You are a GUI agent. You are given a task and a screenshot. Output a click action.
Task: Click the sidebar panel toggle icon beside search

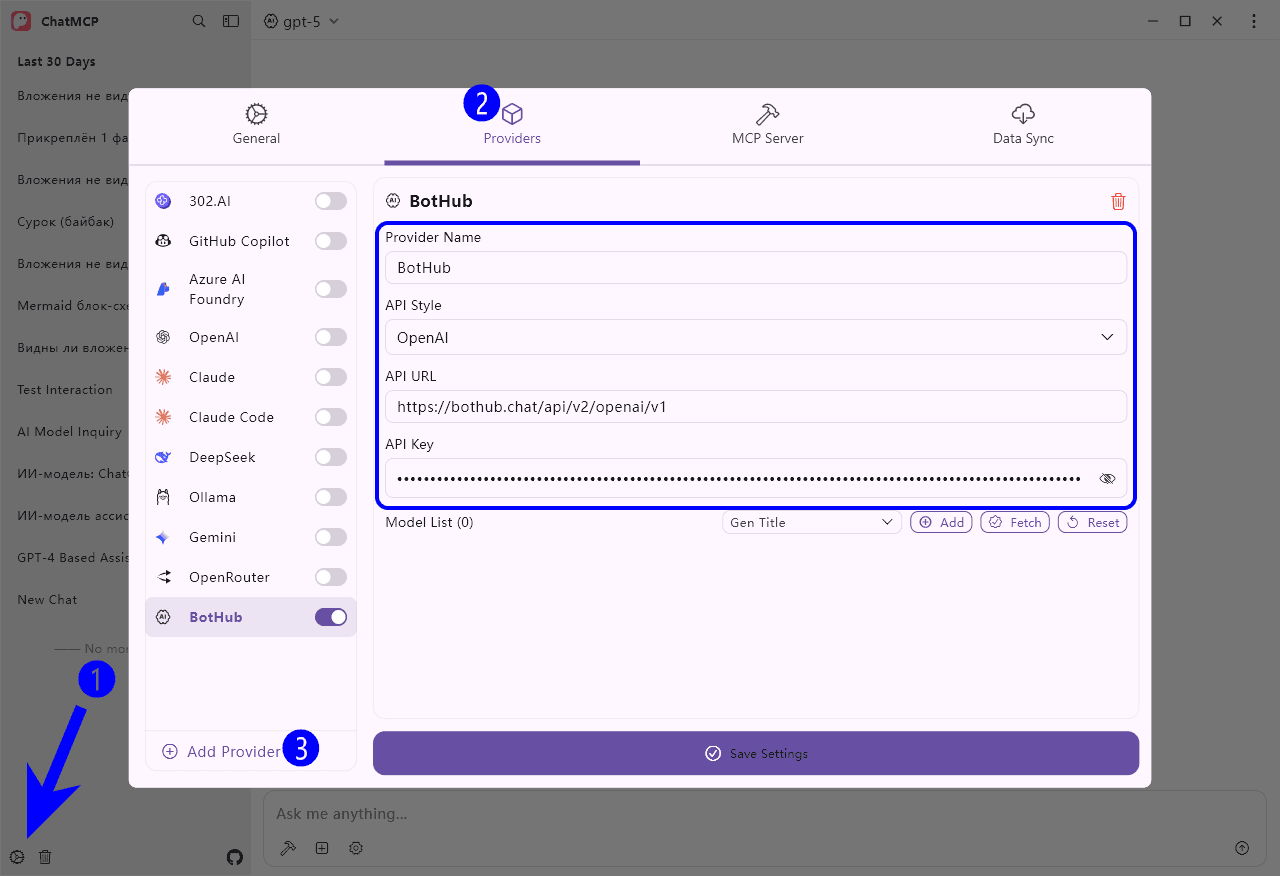click(231, 20)
